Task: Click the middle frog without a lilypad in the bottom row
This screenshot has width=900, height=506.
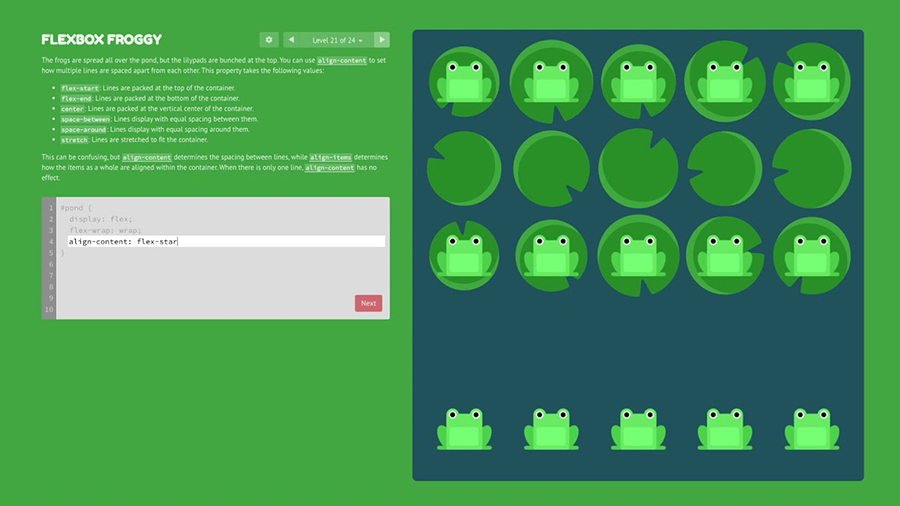Action: (638, 428)
